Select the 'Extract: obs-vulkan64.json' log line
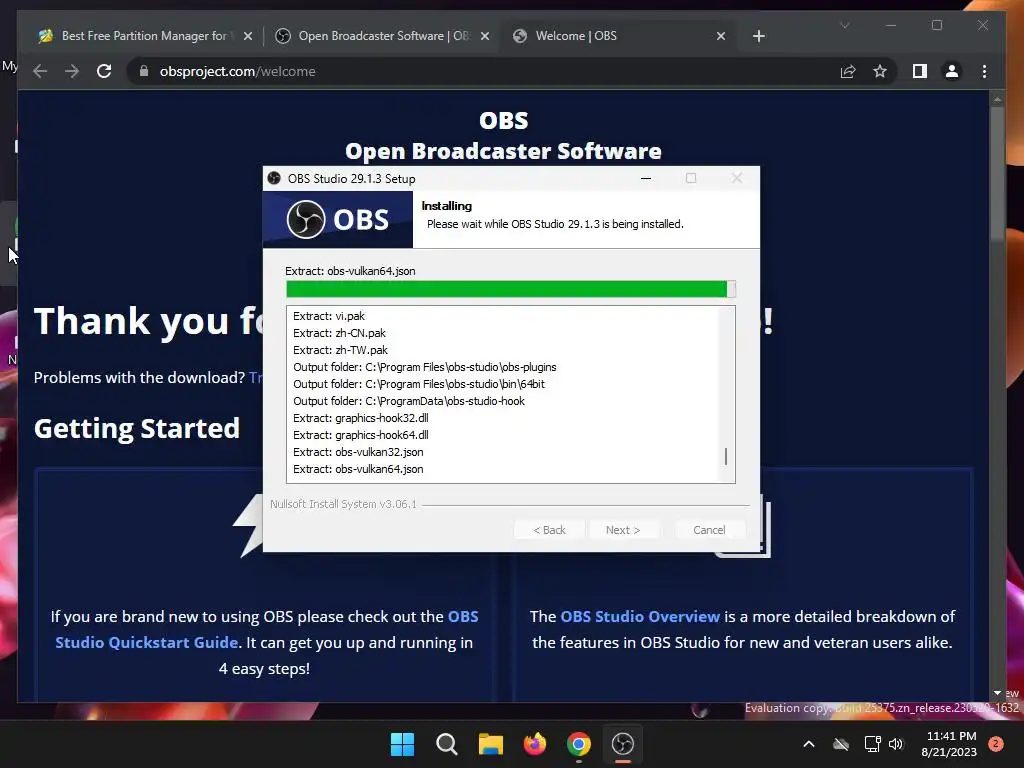1024x768 pixels. click(358, 469)
